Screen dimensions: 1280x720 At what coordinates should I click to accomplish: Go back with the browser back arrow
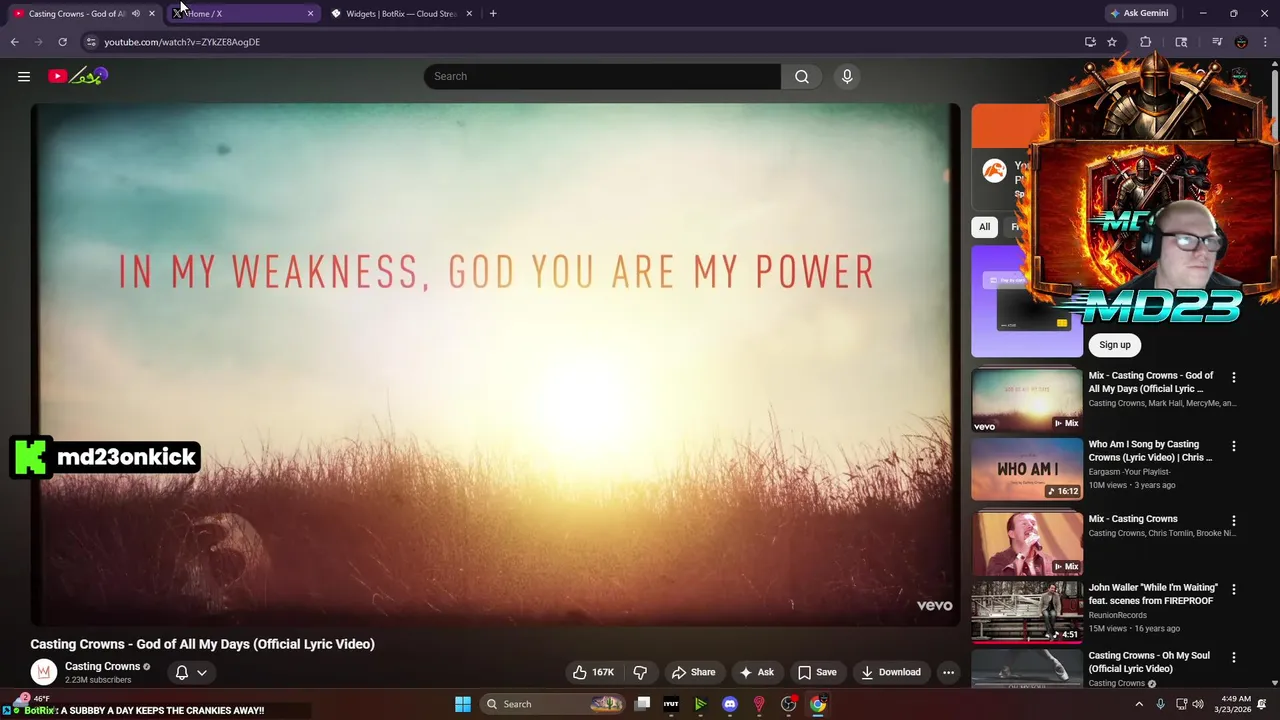coord(14,42)
